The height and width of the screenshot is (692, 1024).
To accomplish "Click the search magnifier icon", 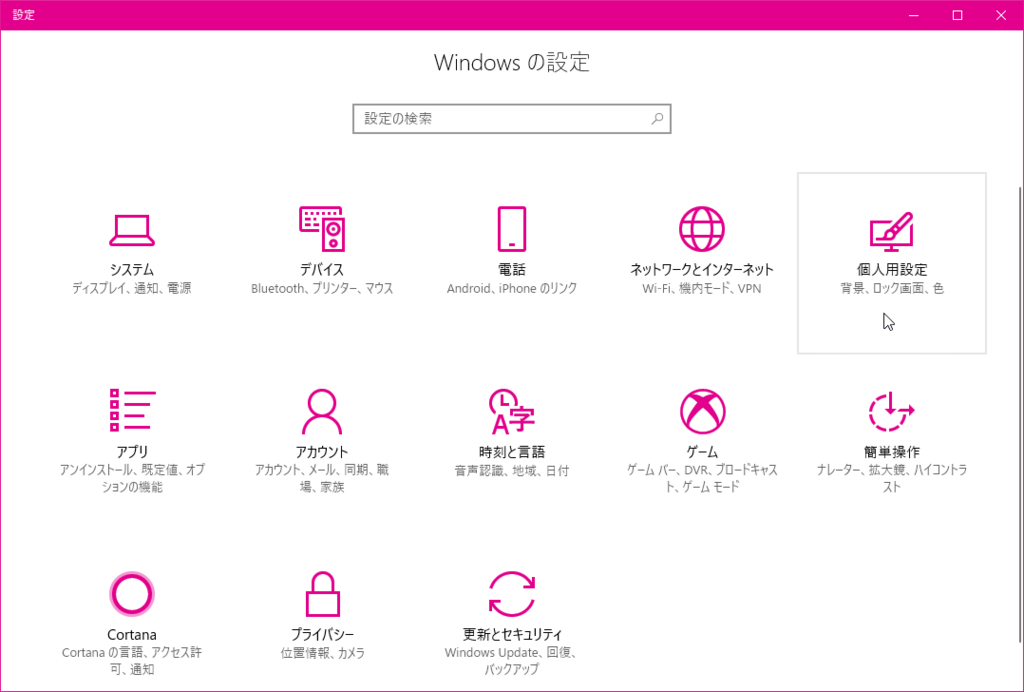I will (x=657, y=119).
